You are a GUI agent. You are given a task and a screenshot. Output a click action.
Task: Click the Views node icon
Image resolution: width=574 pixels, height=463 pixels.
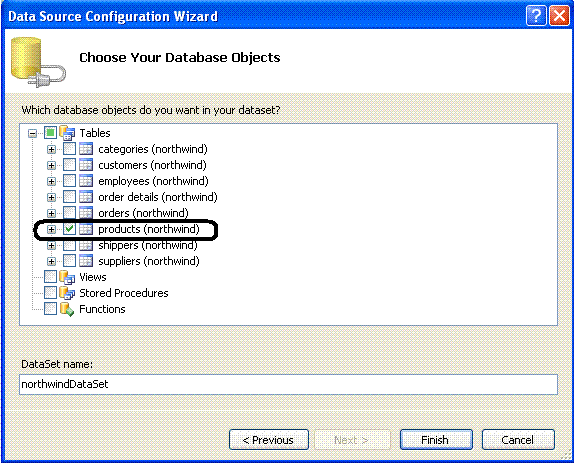coord(67,277)
